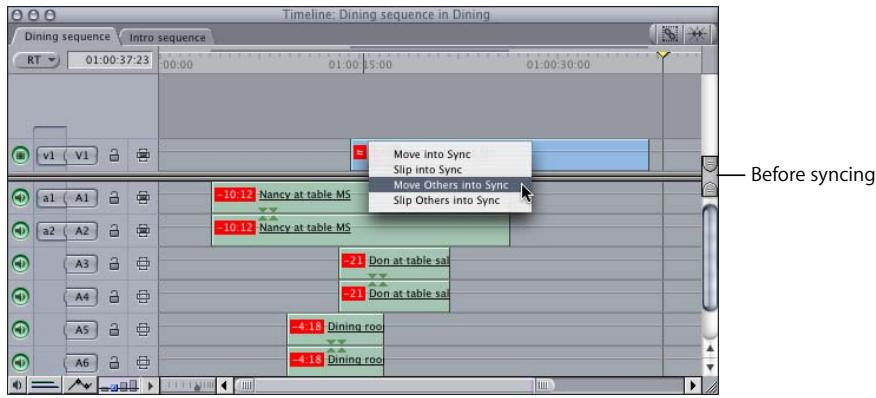Click the A2 destination track control
876x398 pixels.
click(x=82, y=230)
